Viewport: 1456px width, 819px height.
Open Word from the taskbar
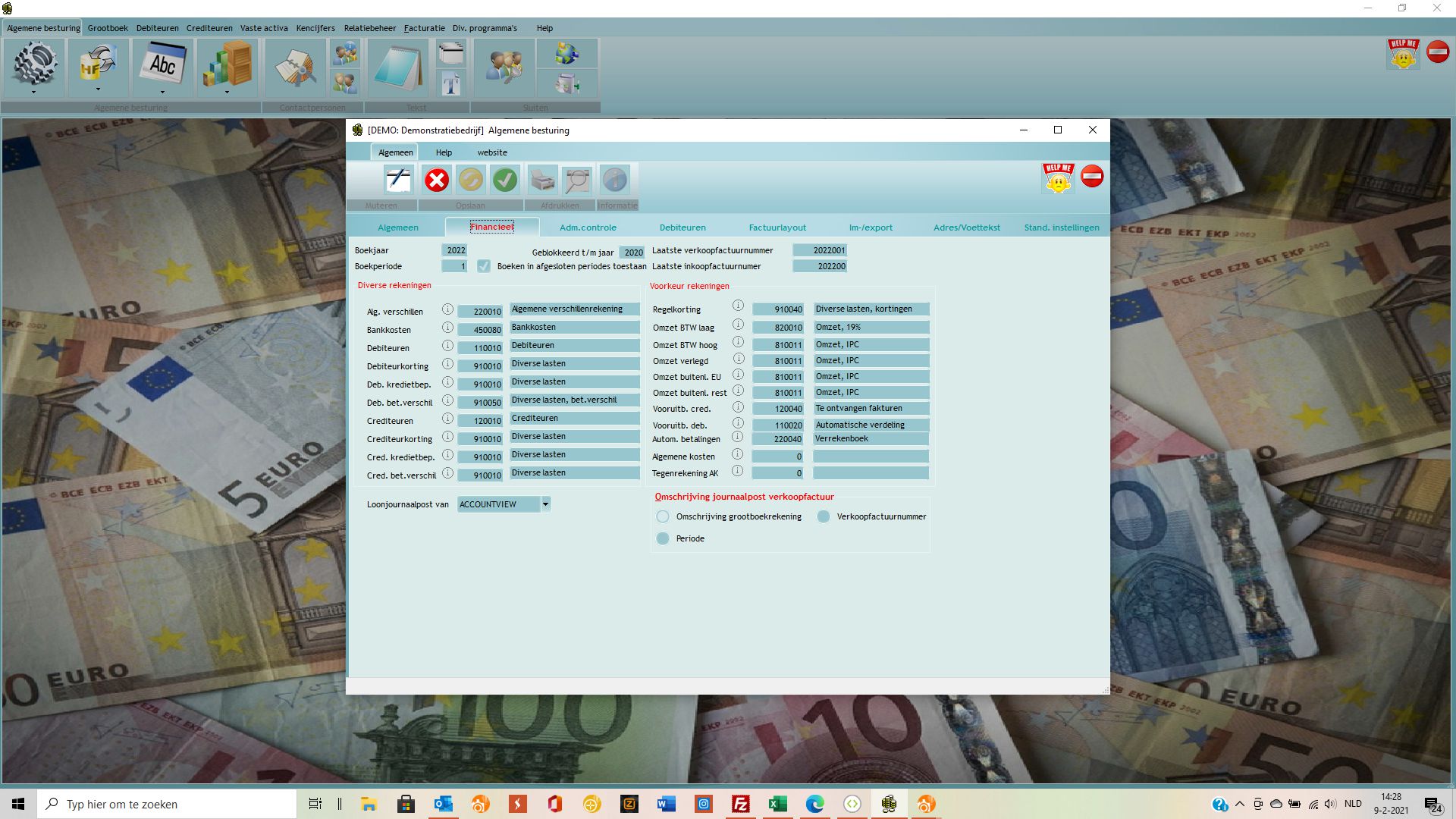(666, 804)
